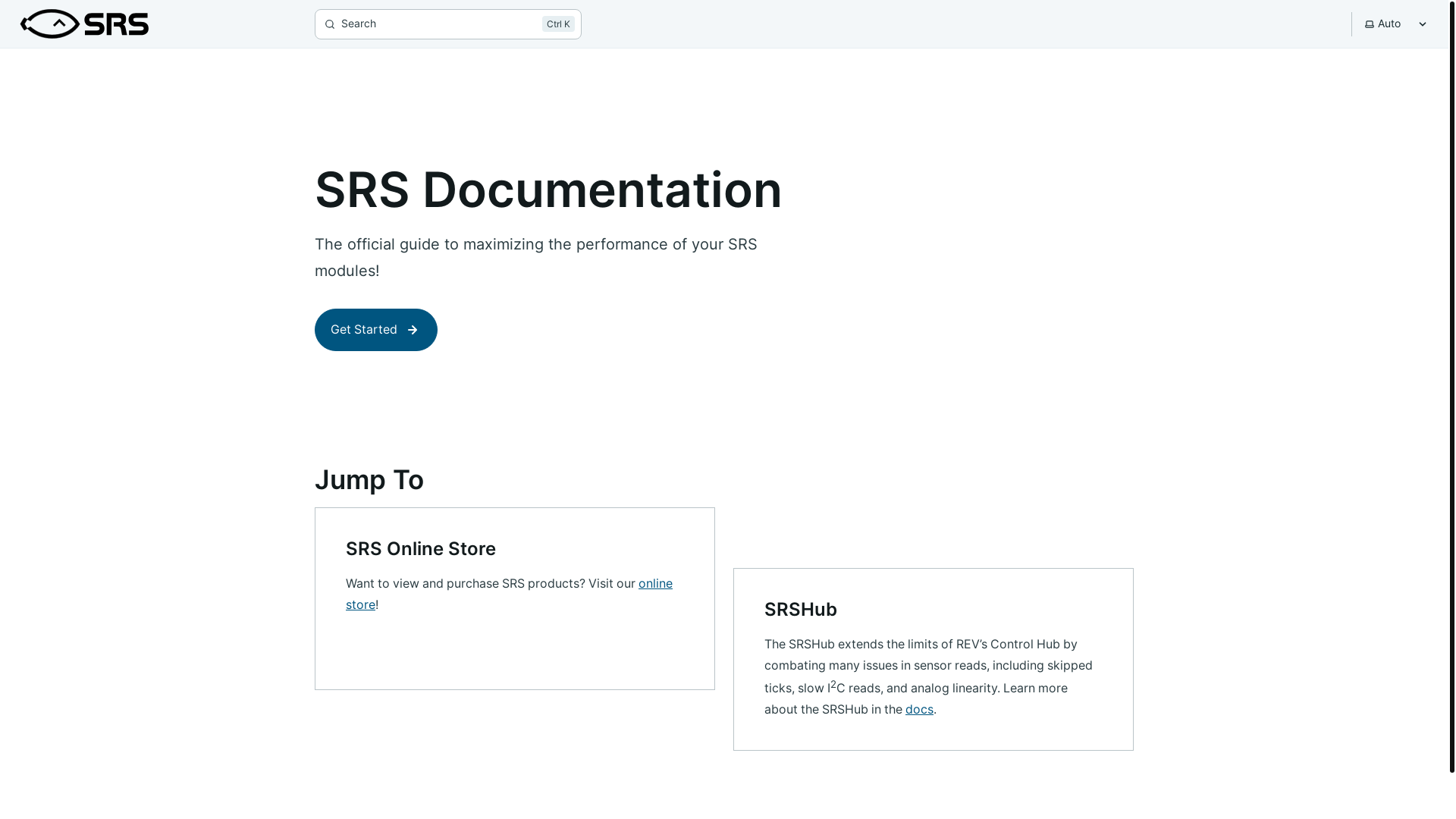Click the SRS Online Store card heading

pos(421,548)
